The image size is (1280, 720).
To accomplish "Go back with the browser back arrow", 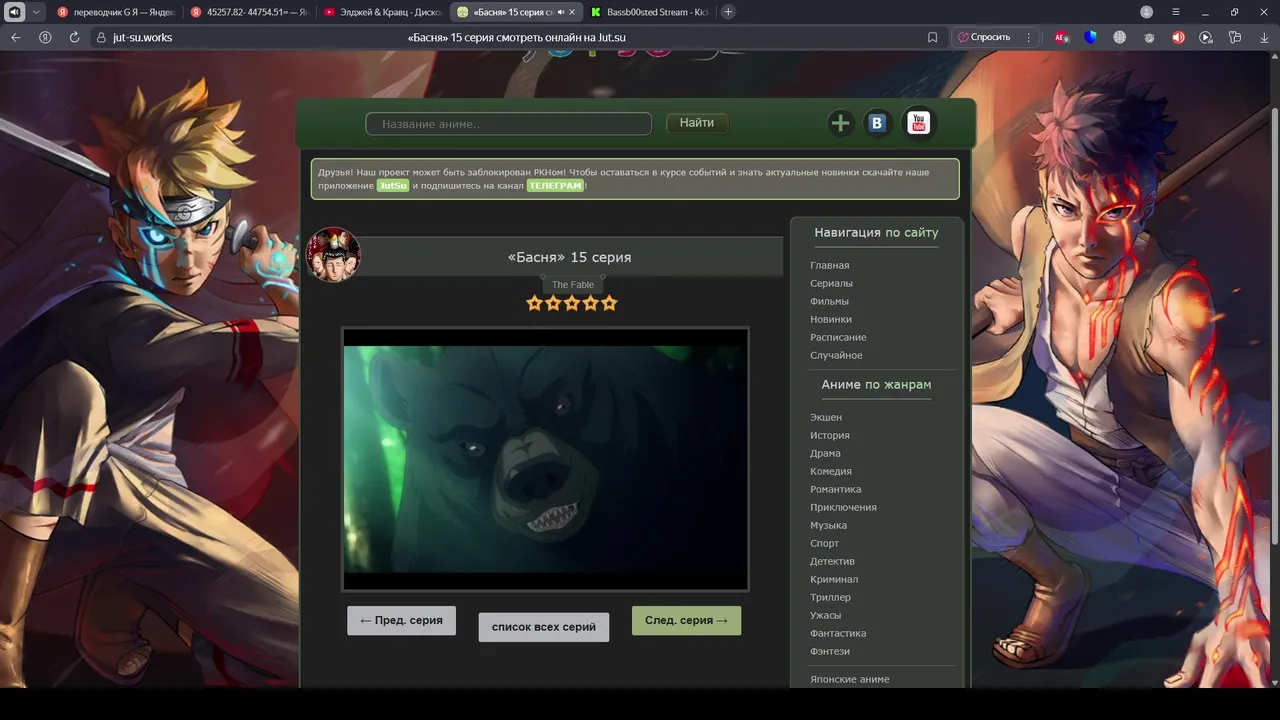I will click(15, 37).
